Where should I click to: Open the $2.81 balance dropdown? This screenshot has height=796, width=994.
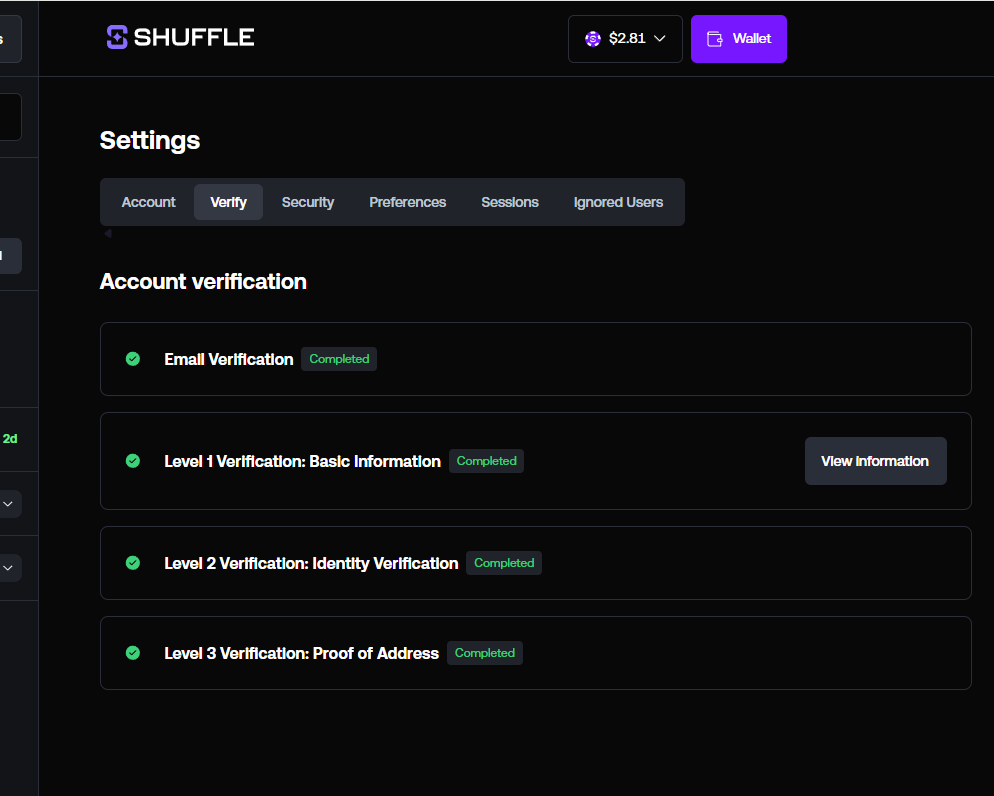pyautogui.click(x=626, y=39)
